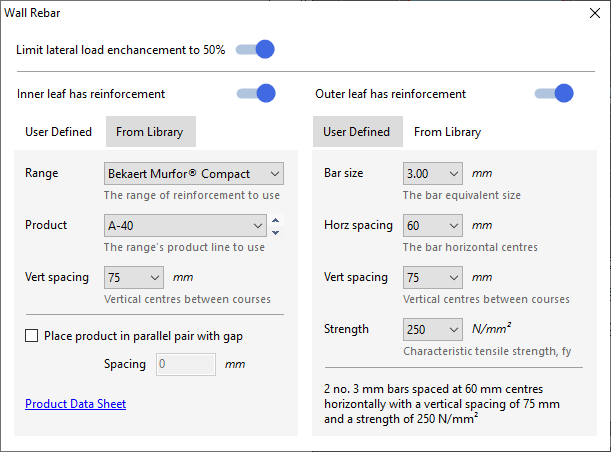The height and width of the screenshot is (452, 611).
Task: Open the Horz spacing dropdown showing 60
Action: click(x=433, y=225)
